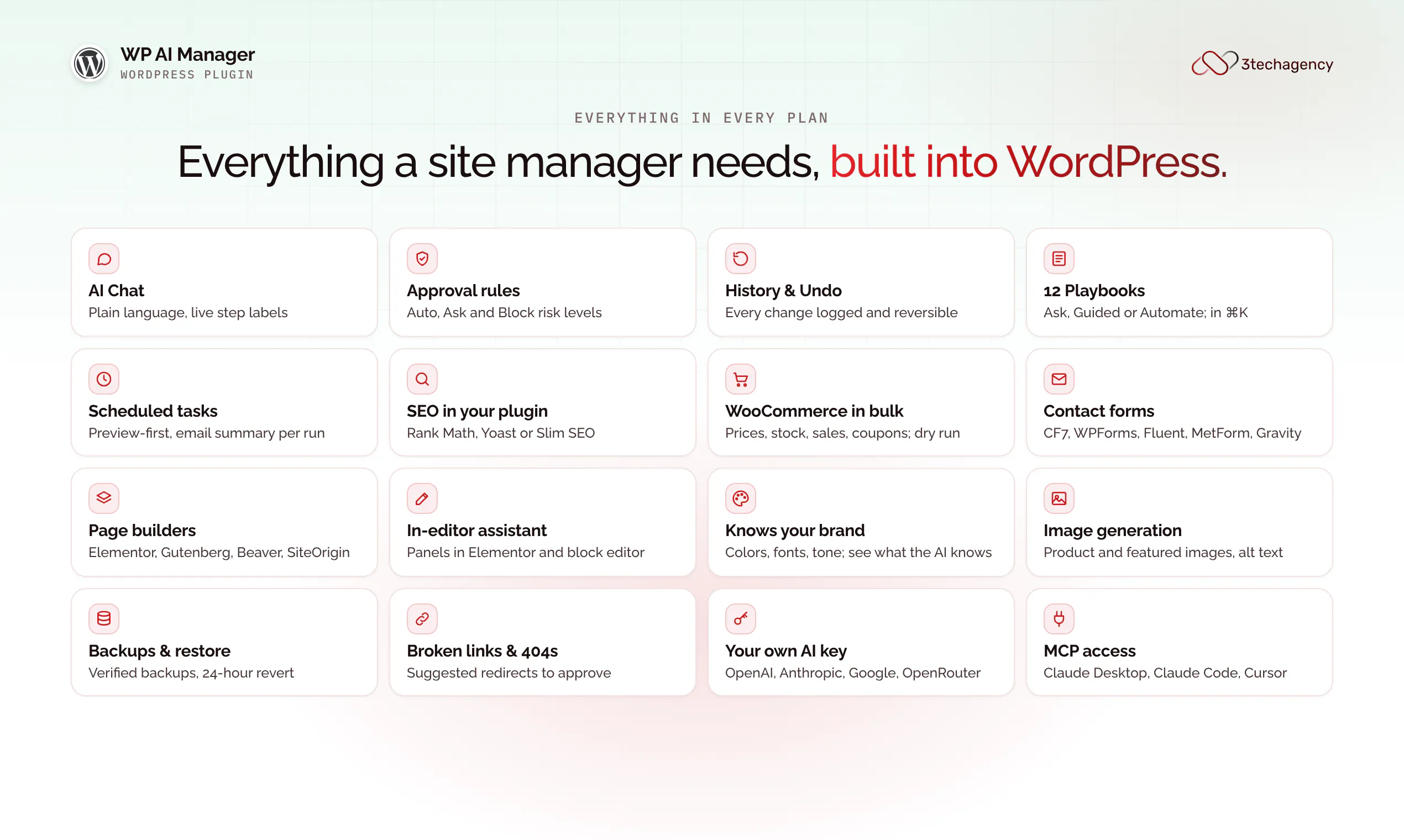
Task: Click the AI Chat speech bubble icon
Action: pos(103,259)
